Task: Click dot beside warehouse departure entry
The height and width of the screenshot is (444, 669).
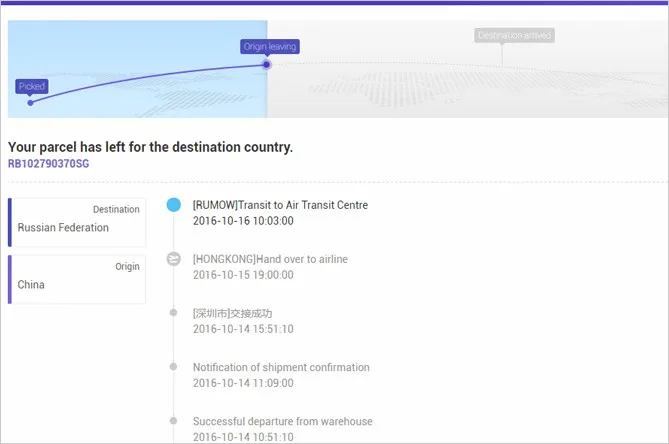Action: coord(173,421)
